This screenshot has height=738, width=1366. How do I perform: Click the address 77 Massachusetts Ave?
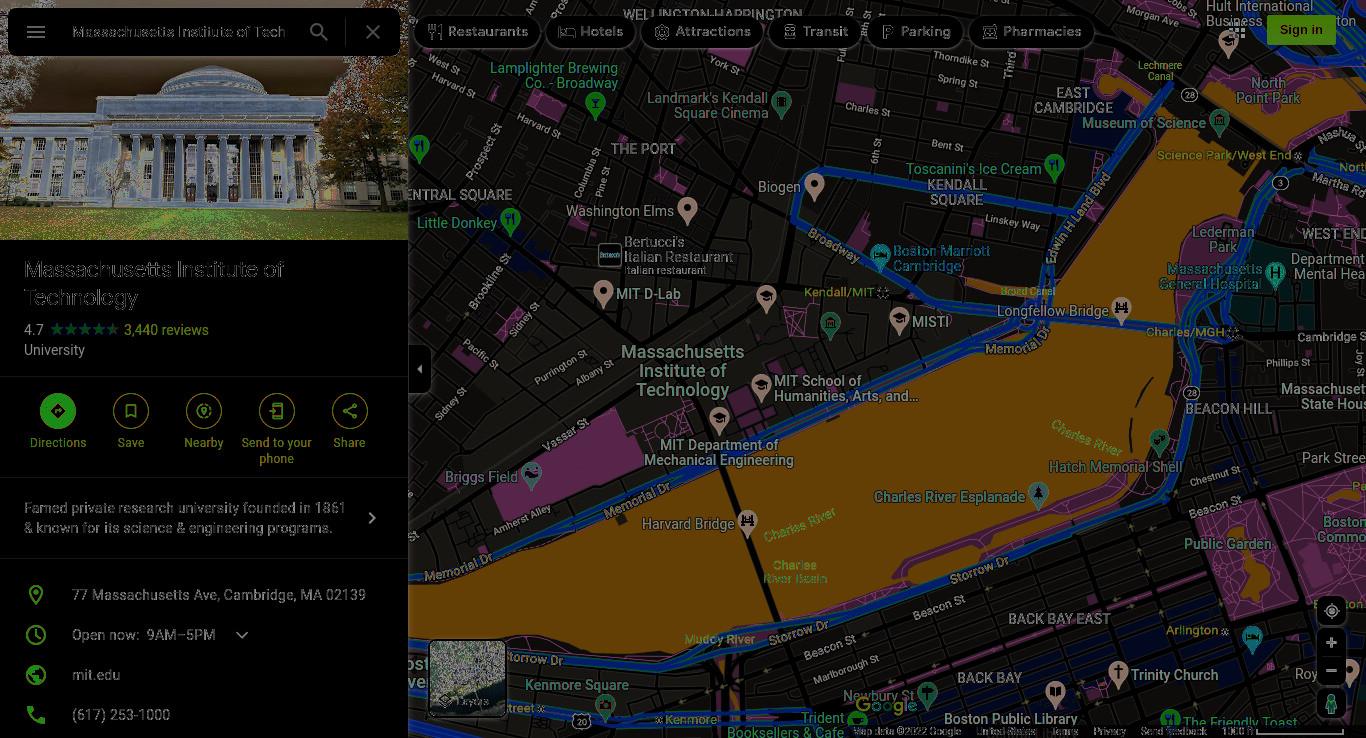[219, 595]
